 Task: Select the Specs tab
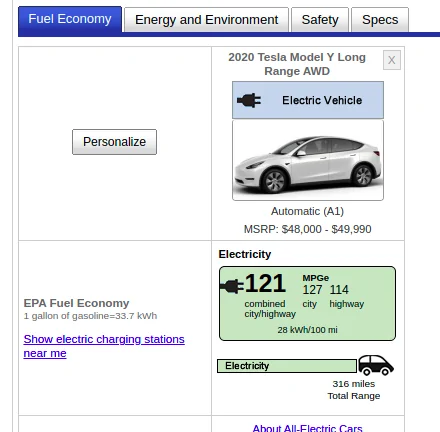pos(380,20)
